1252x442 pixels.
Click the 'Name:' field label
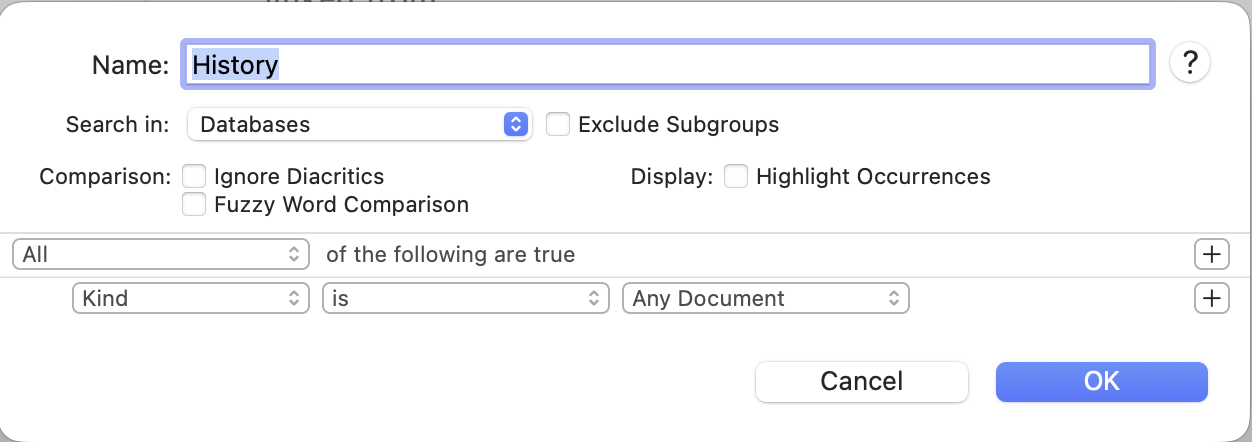coord(130,65)
